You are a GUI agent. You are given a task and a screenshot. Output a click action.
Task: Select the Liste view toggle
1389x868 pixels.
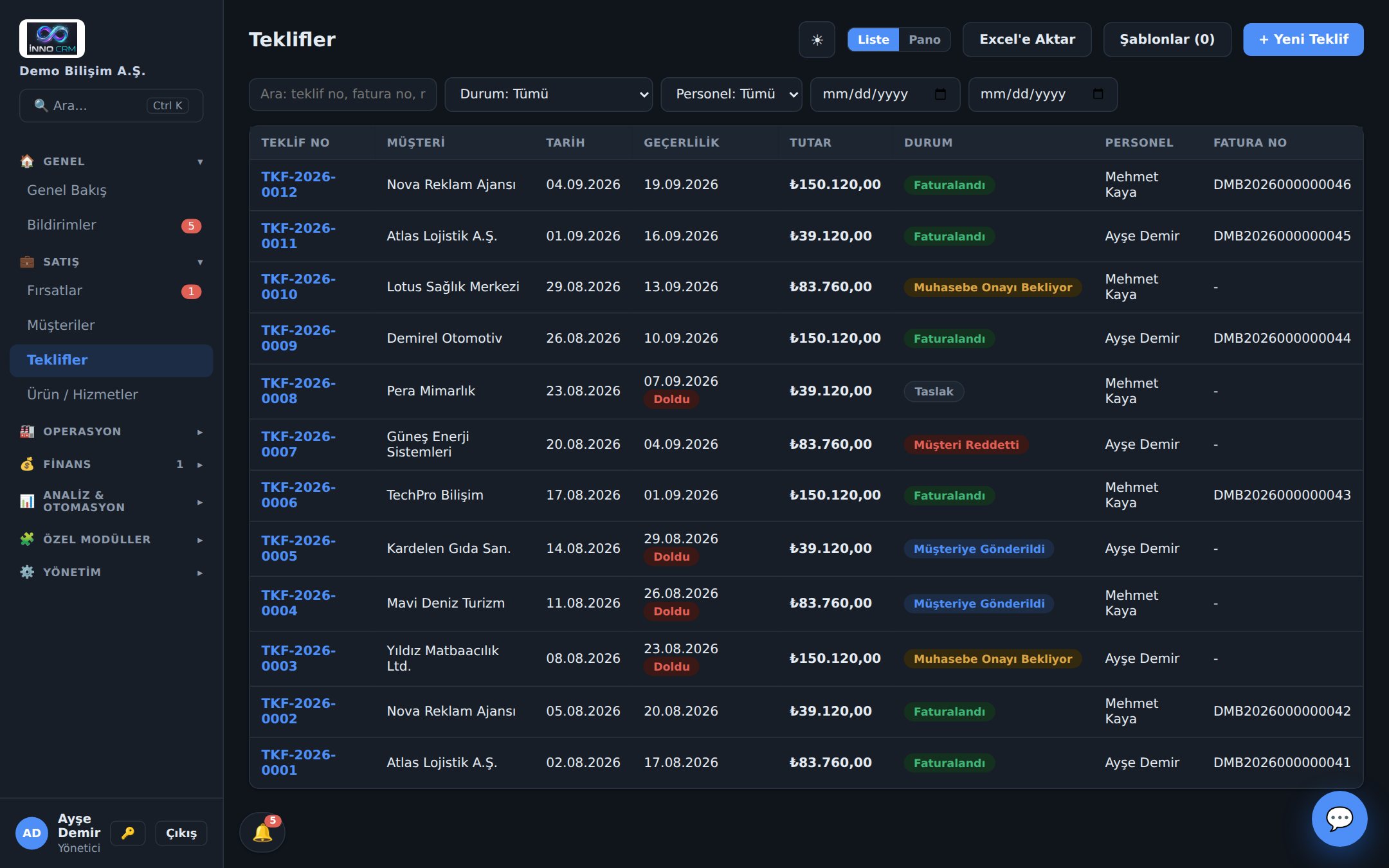click(873, 40)
